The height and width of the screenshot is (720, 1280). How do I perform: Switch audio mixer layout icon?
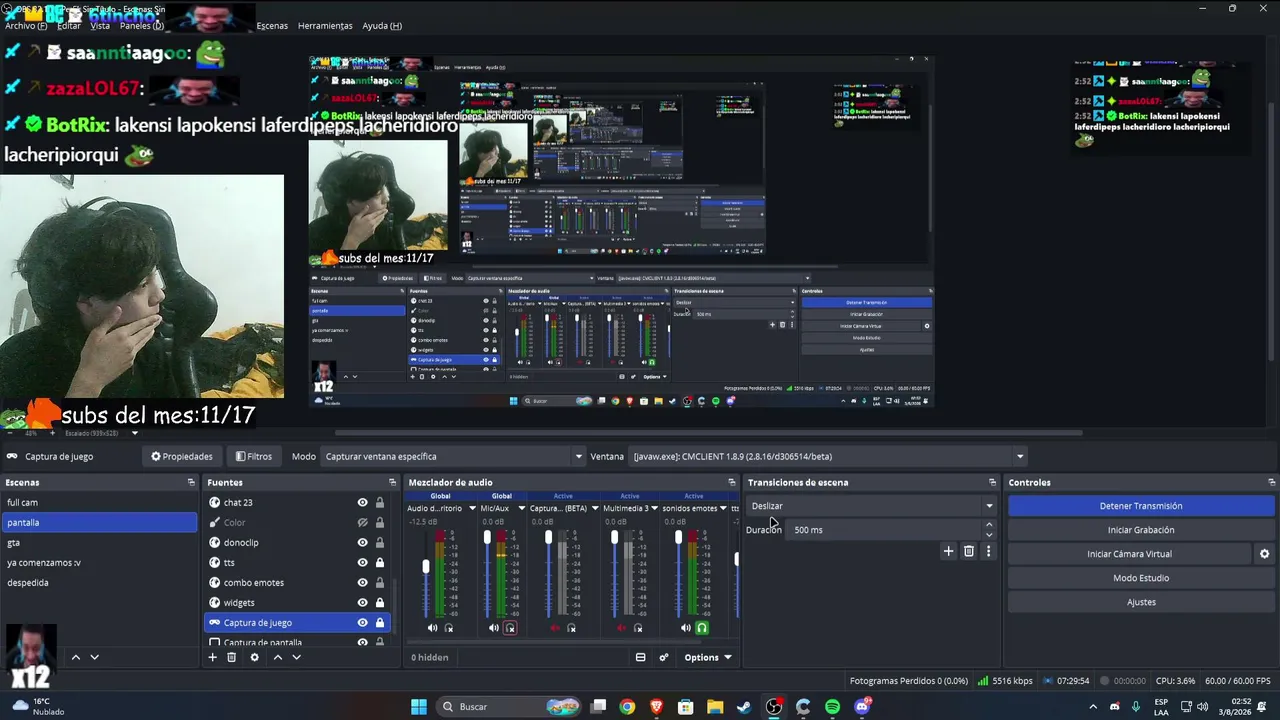pos(640,657)
